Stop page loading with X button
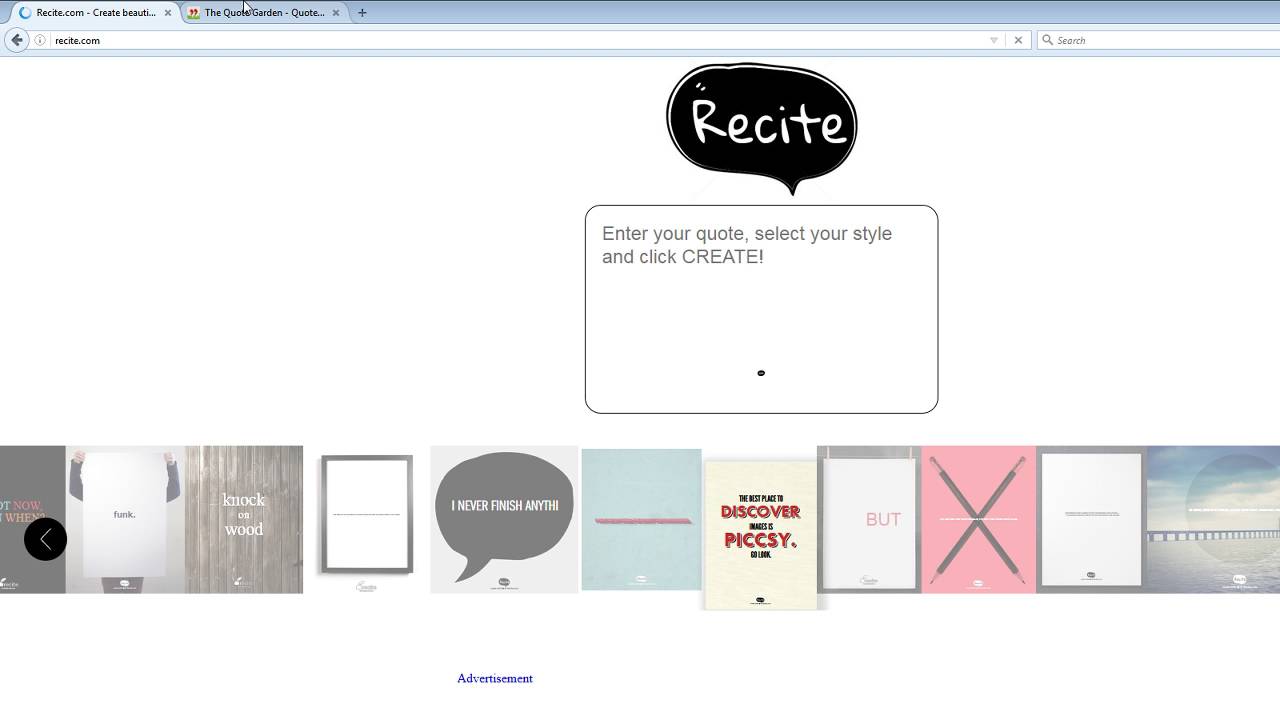 [x=1018, y=40]
